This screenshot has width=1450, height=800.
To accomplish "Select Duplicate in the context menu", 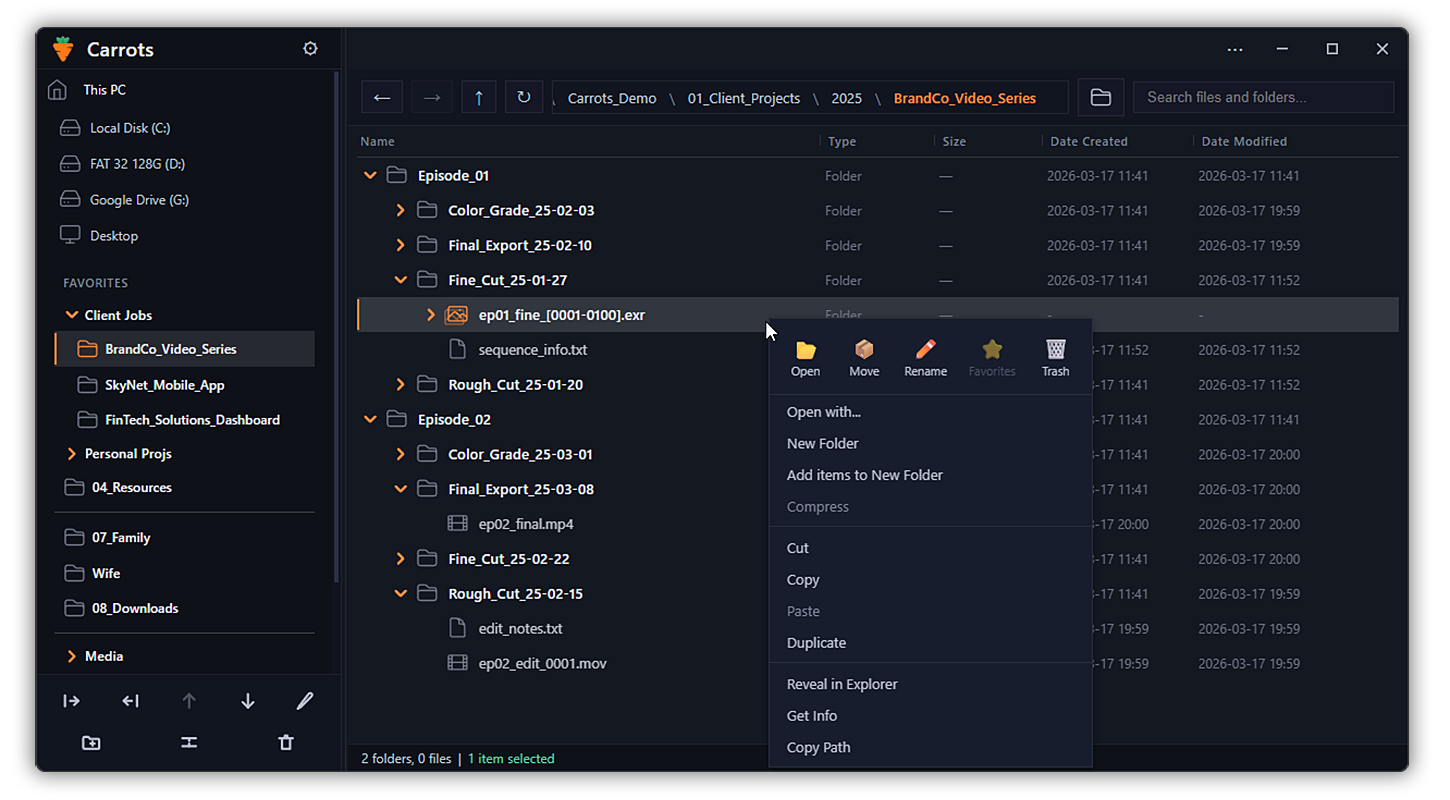I will (x=816, y=643).
